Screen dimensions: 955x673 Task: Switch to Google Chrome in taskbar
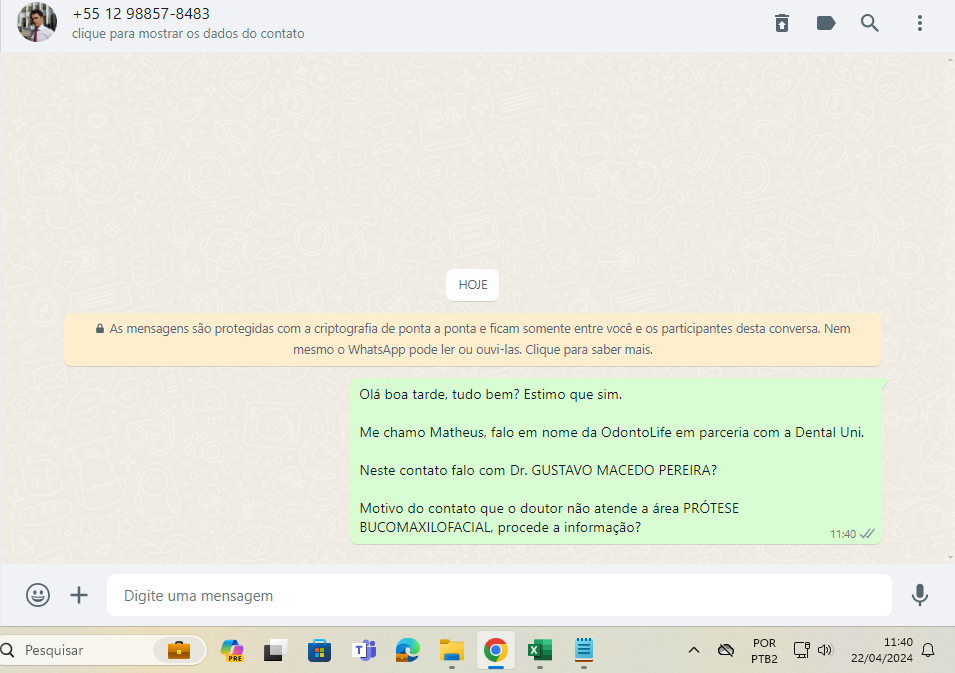[496, 650]
